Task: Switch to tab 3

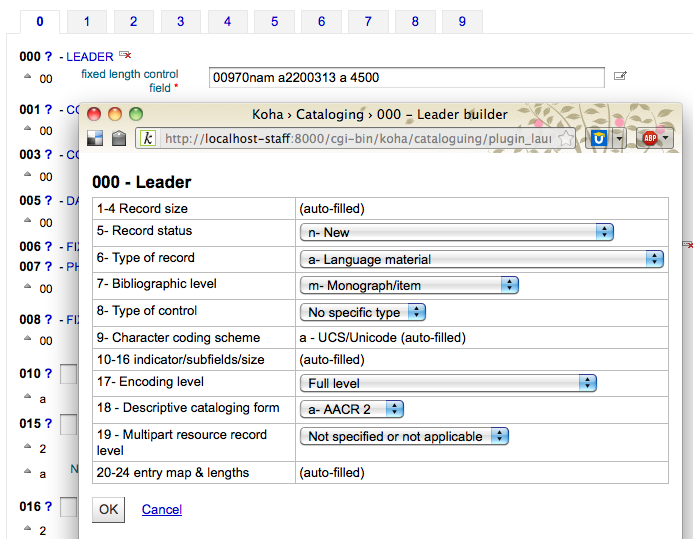Action: tap(180, 21)
